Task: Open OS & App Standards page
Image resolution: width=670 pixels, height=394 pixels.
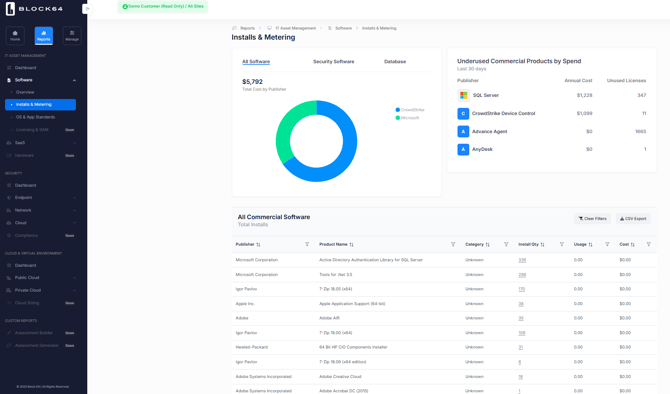Action: pos(35,117)
